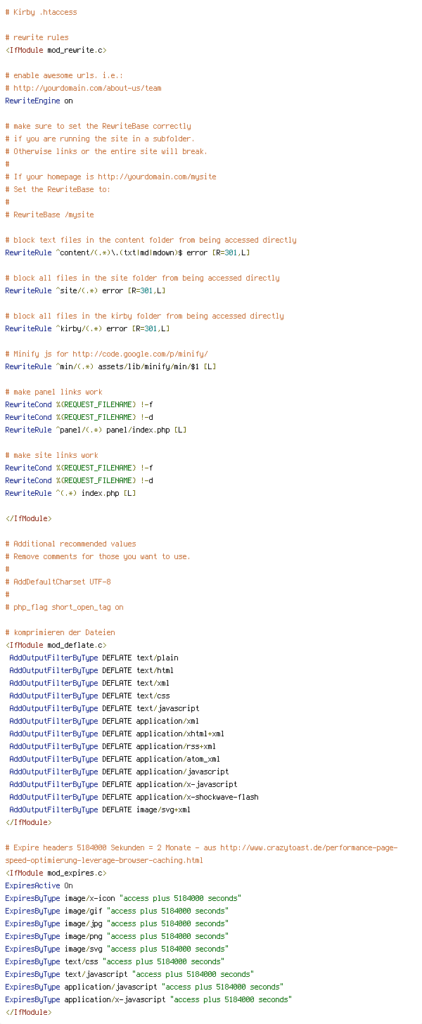This screenshot has width=422, height=1024.
Task: Click the '# php_flag short_open_tag on' comment
Action: tap(63, 607)
